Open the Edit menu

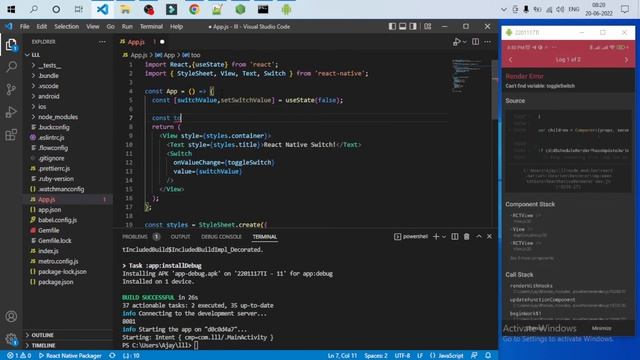(42, 27)
